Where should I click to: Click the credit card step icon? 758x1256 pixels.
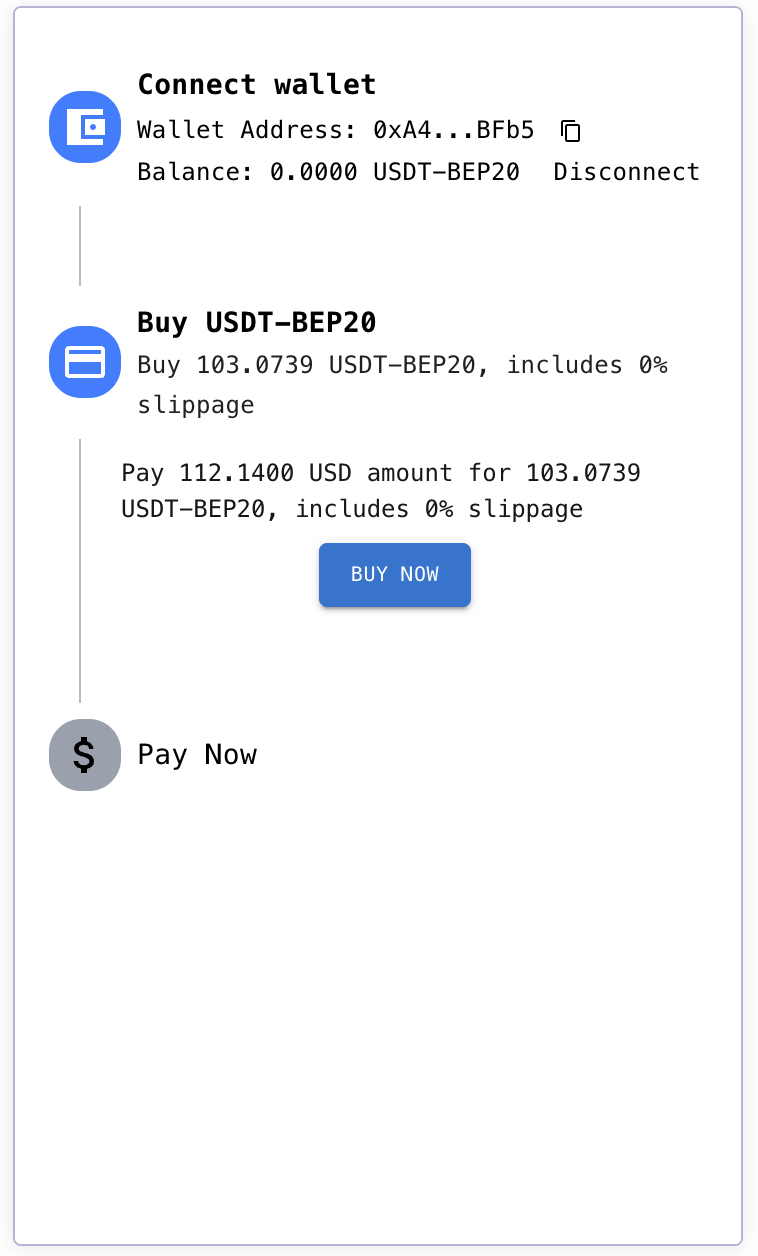coord(85,362)
